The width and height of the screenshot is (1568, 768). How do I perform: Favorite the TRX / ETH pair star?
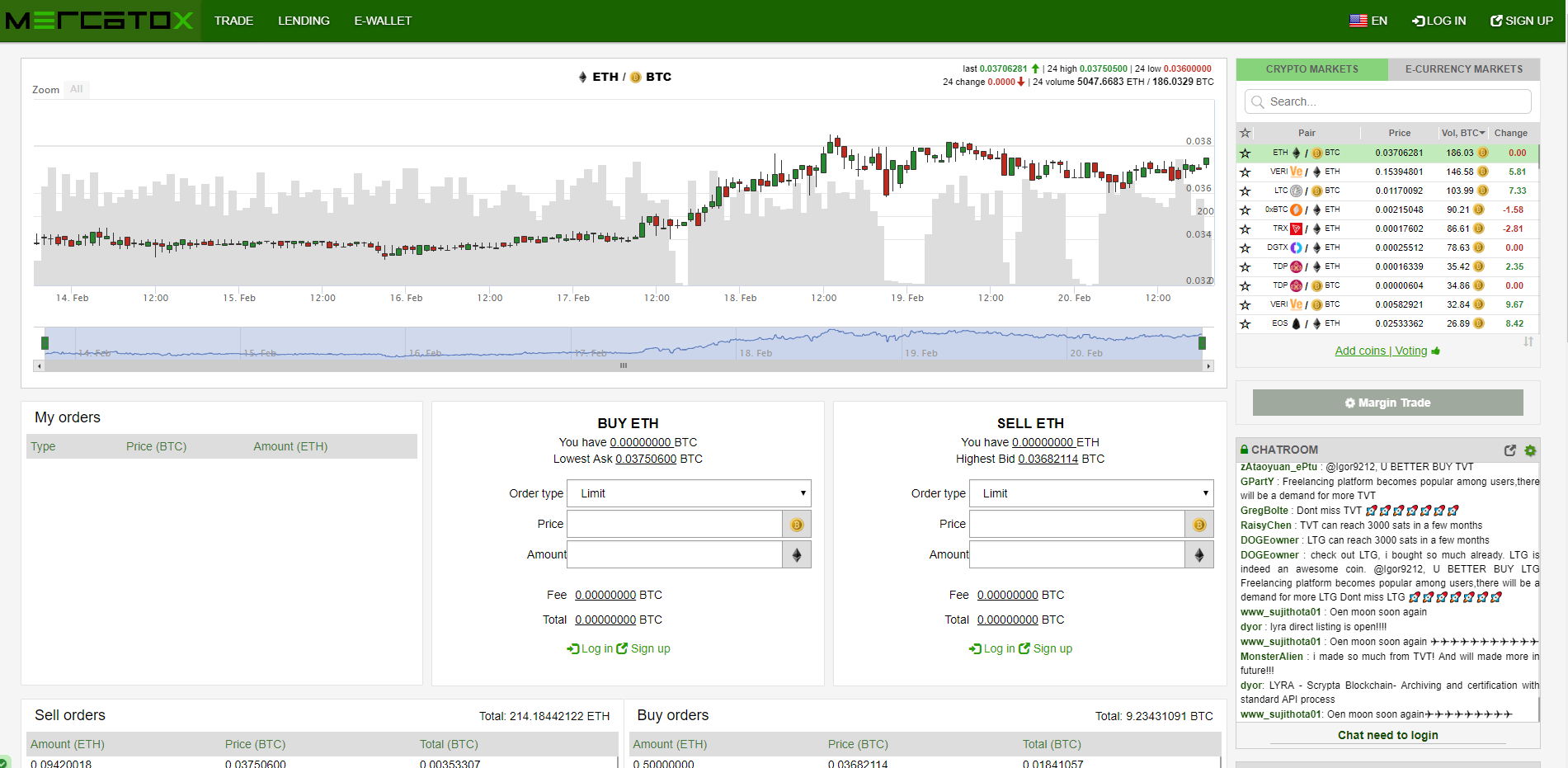pyautogui.click(x=1245, y=229)
